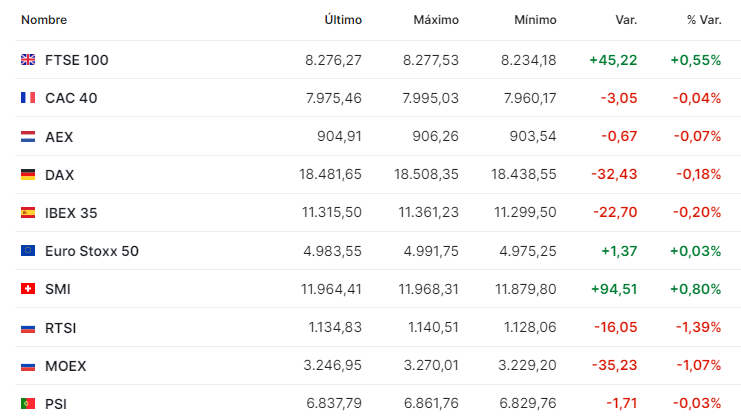Click the Portuguese flag icon beside PSI

coord(28,403)
